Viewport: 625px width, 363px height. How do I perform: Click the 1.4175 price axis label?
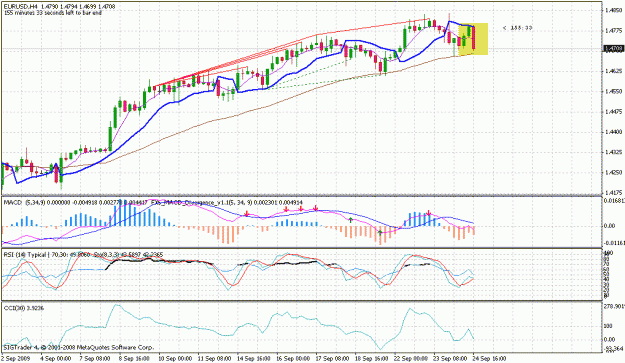click(x=613, y=192)
